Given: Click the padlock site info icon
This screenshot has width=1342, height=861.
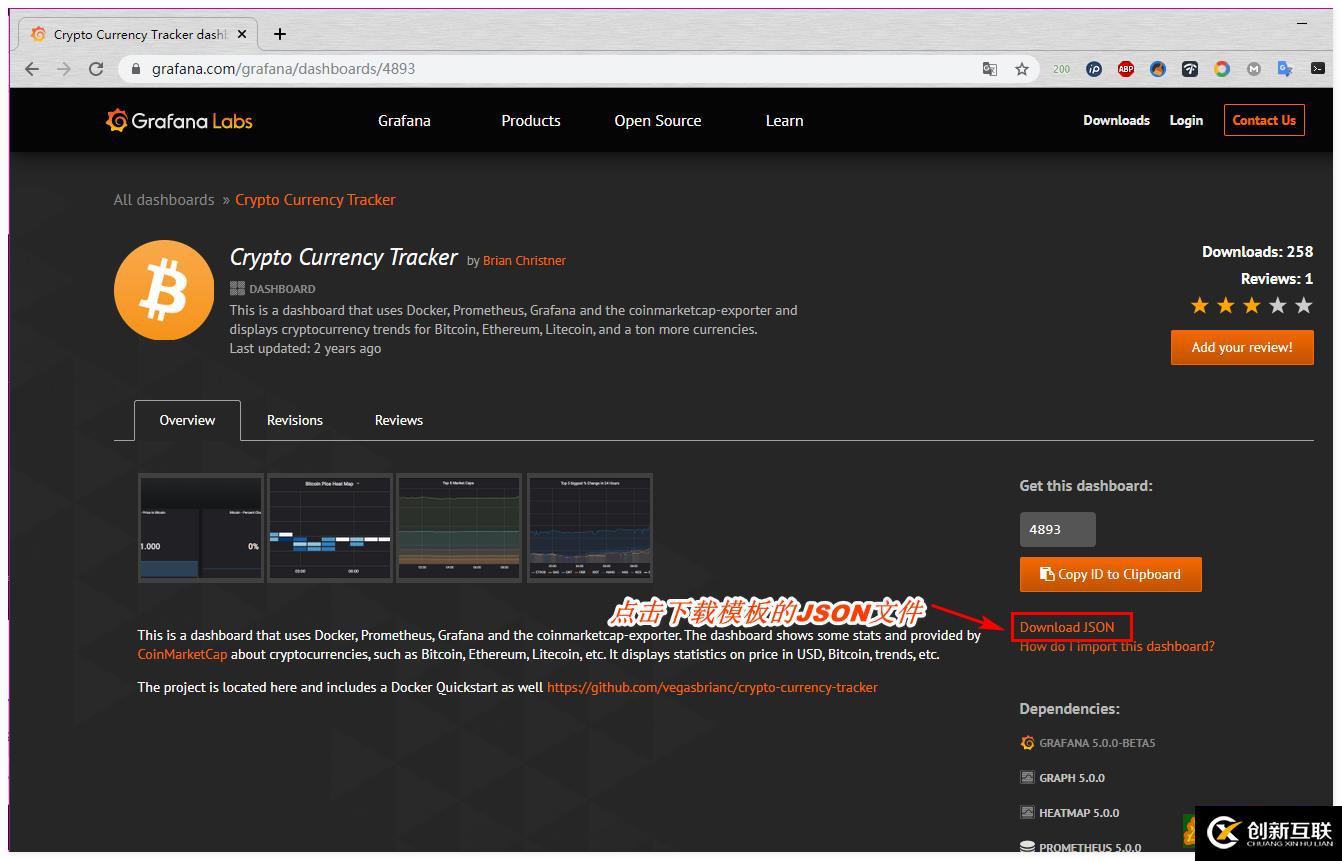Looking at the screenshot, I should point(137,69).
